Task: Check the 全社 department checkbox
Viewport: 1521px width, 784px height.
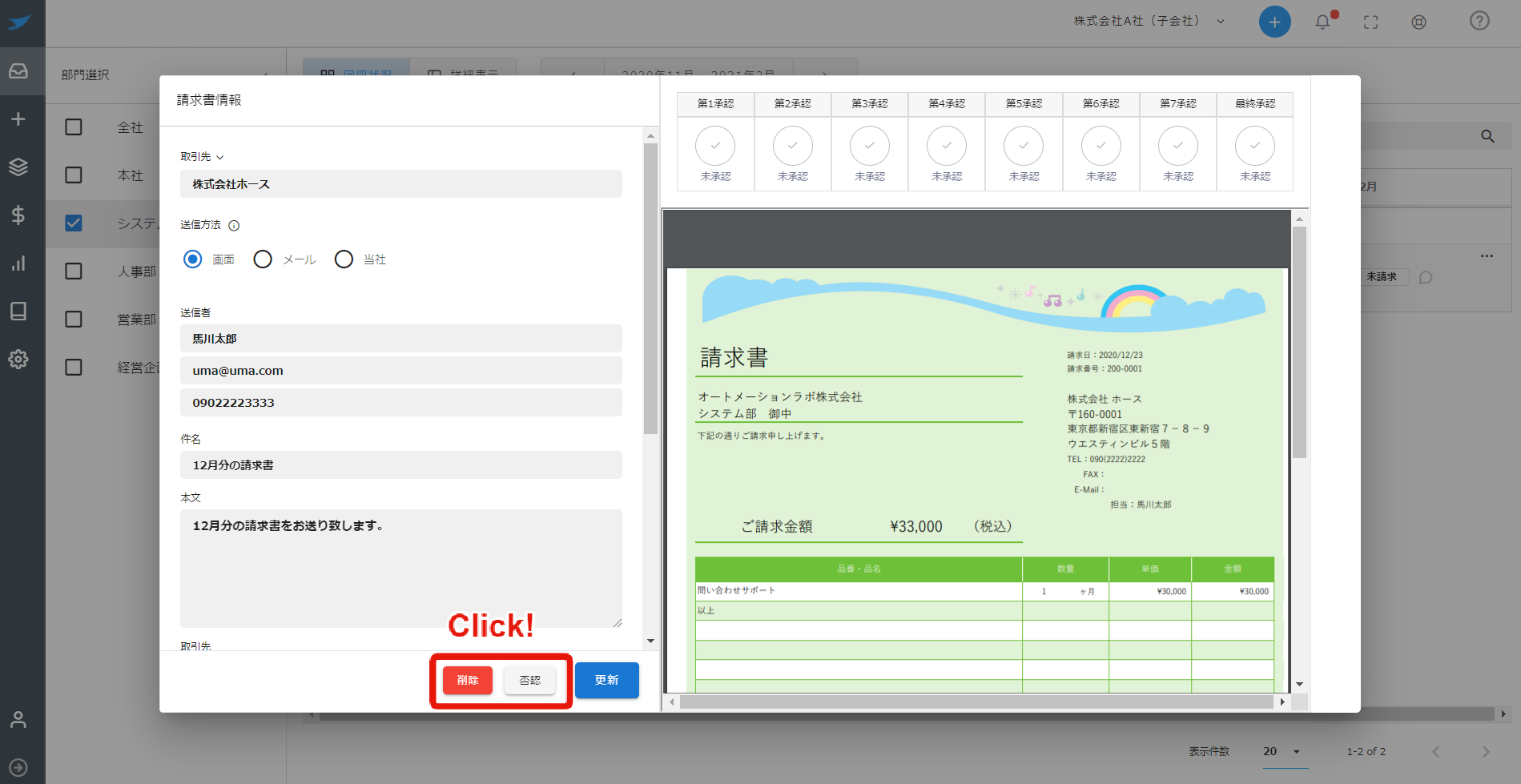Action: pos(74,127)
